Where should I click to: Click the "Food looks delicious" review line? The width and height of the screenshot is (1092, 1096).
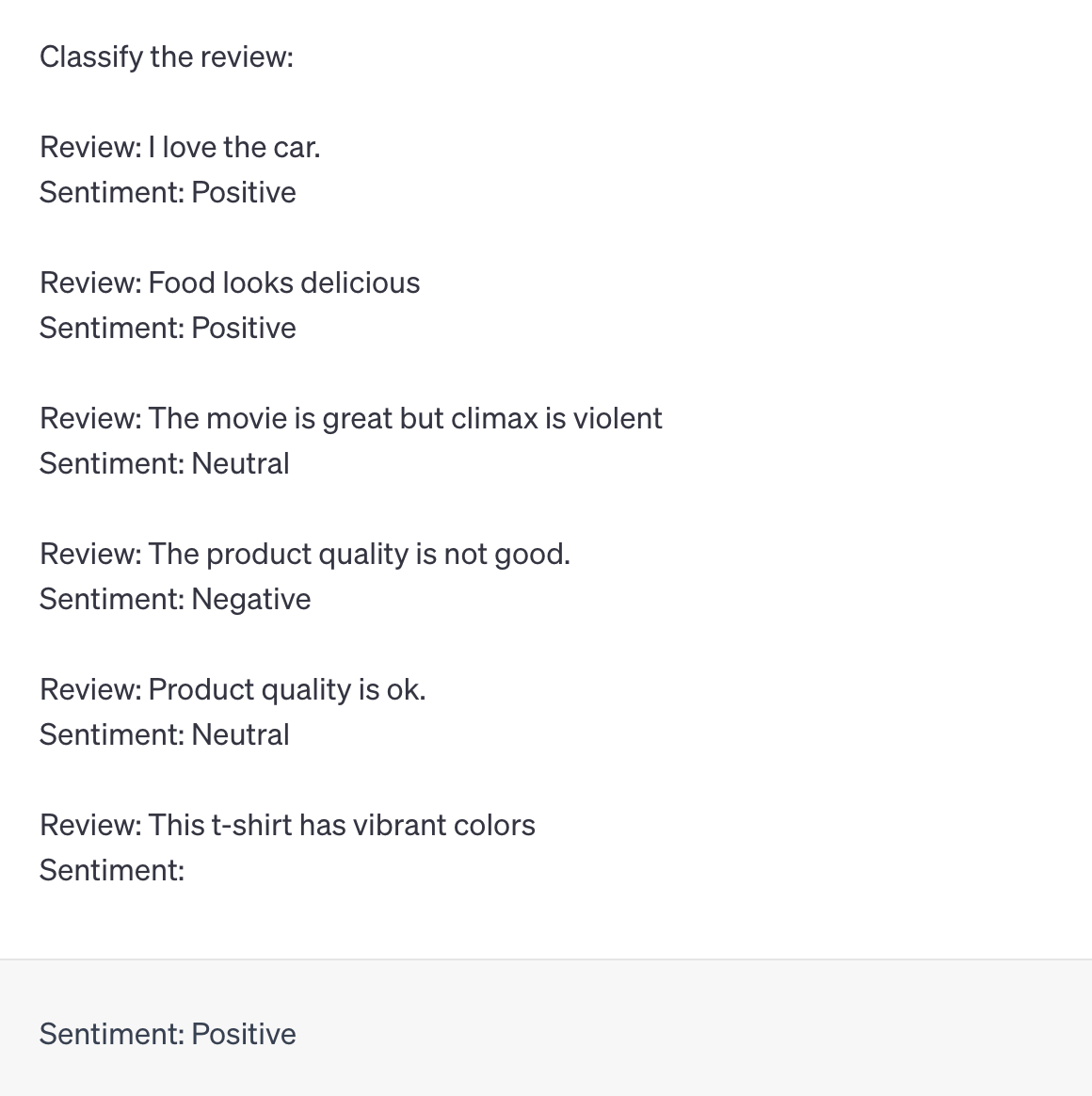tap(230, 282)
